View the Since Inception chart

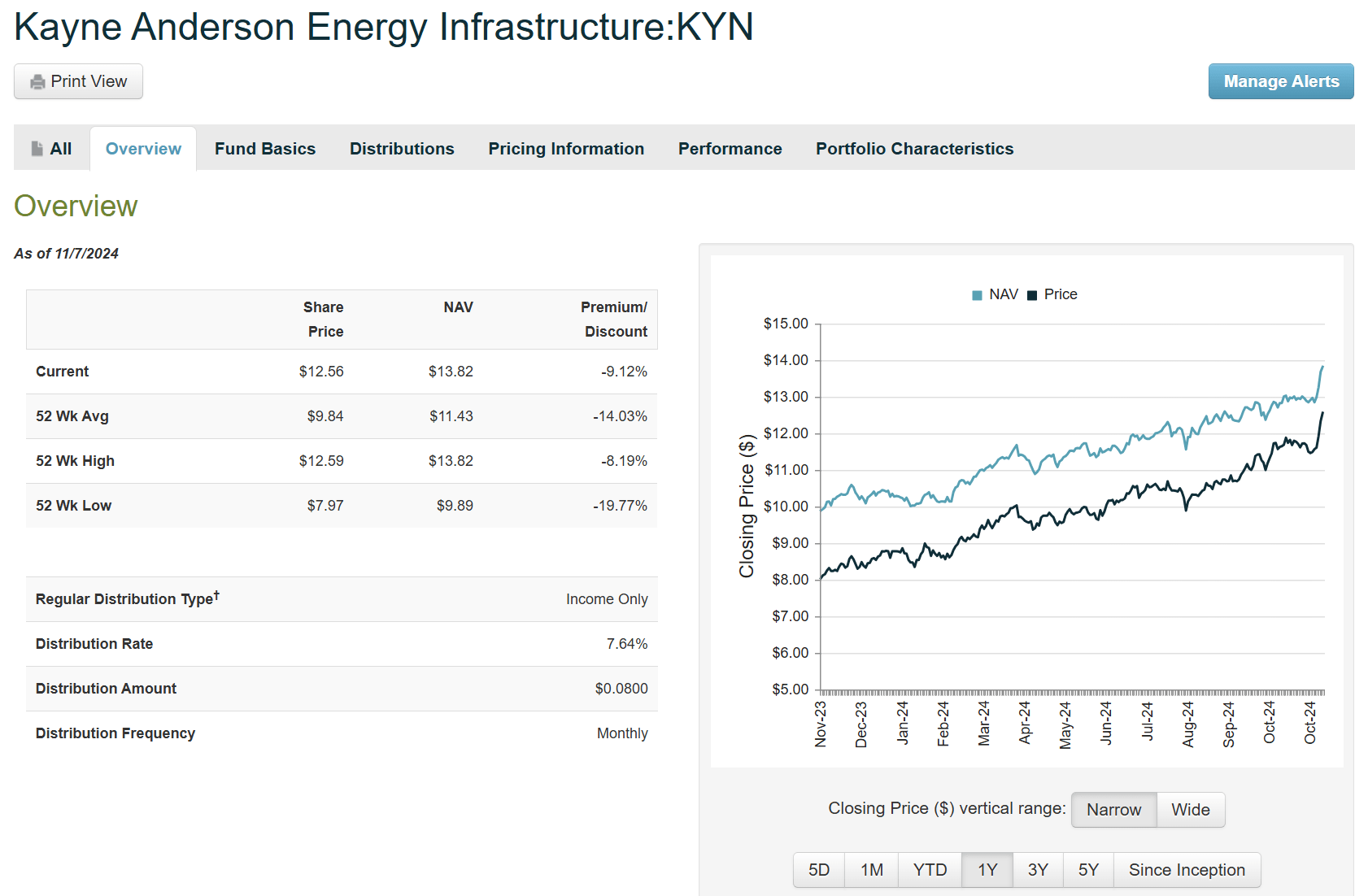pos(1187,869)
